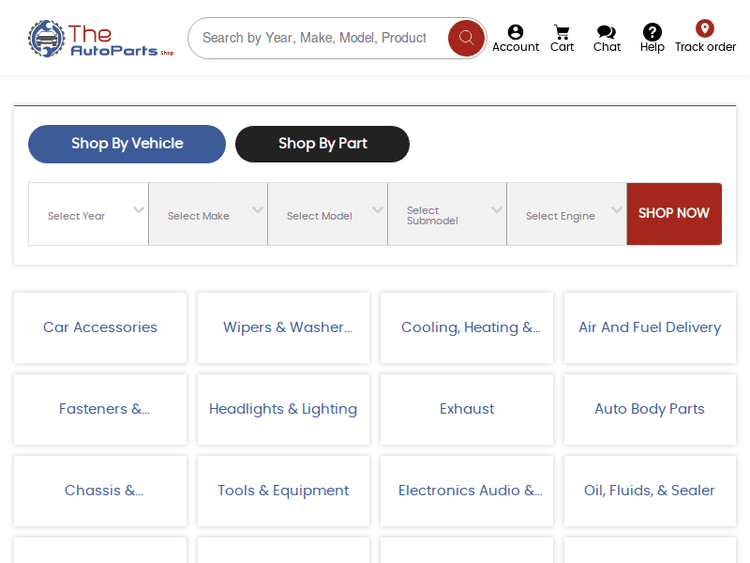
Task: Switch to Shop By Vehicle tab
Action: (x=127, y=144)
